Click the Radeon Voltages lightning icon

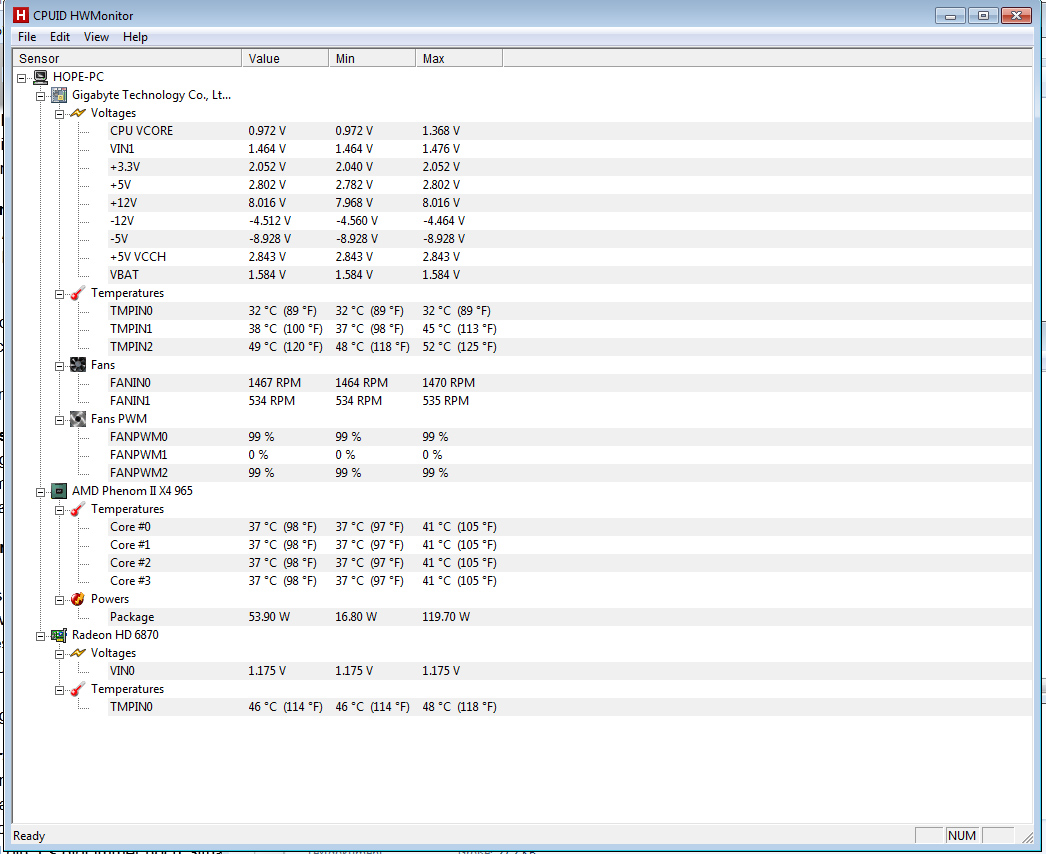point(78,653)
